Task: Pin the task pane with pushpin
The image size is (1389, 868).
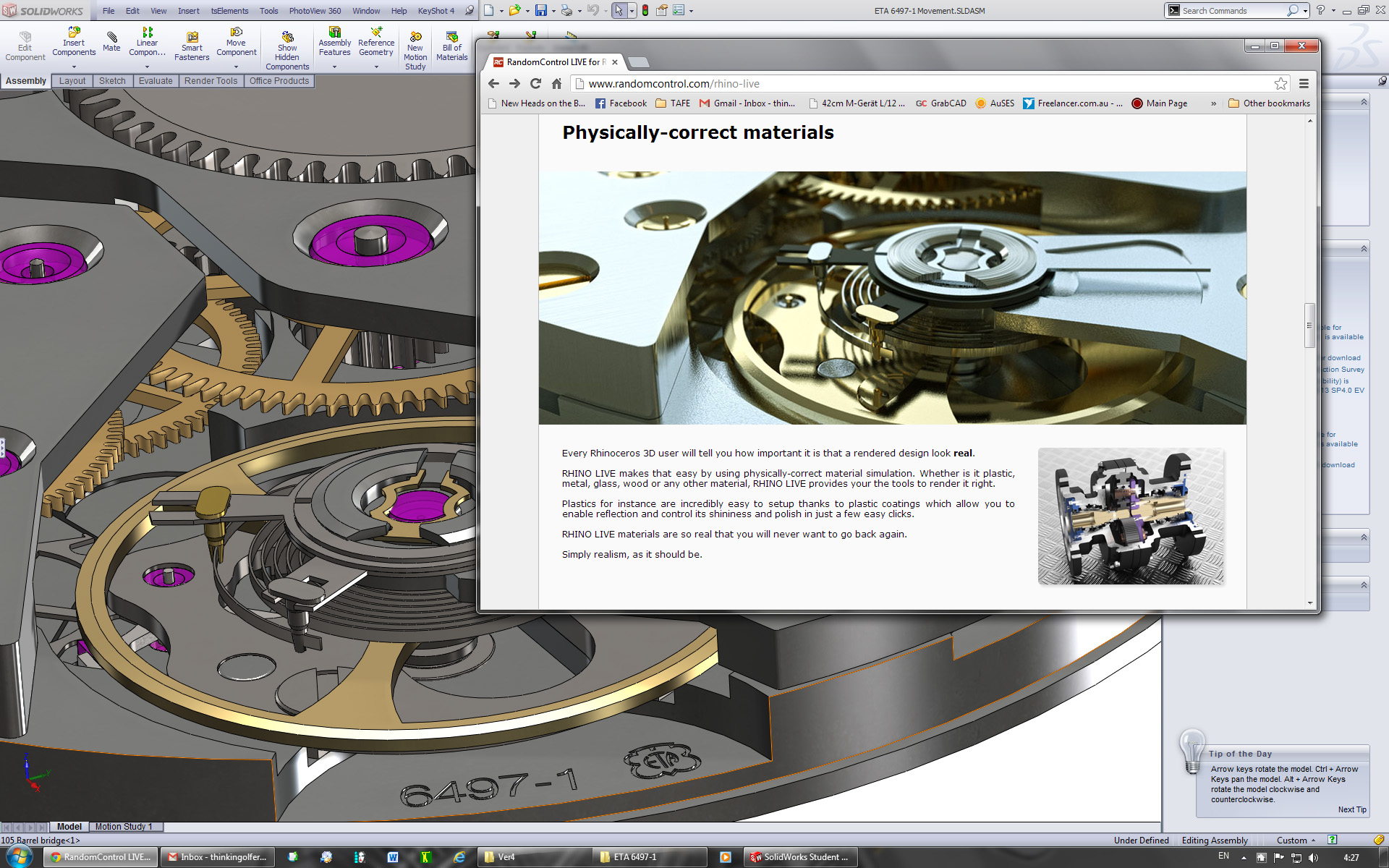Action: coord(1382,81)
